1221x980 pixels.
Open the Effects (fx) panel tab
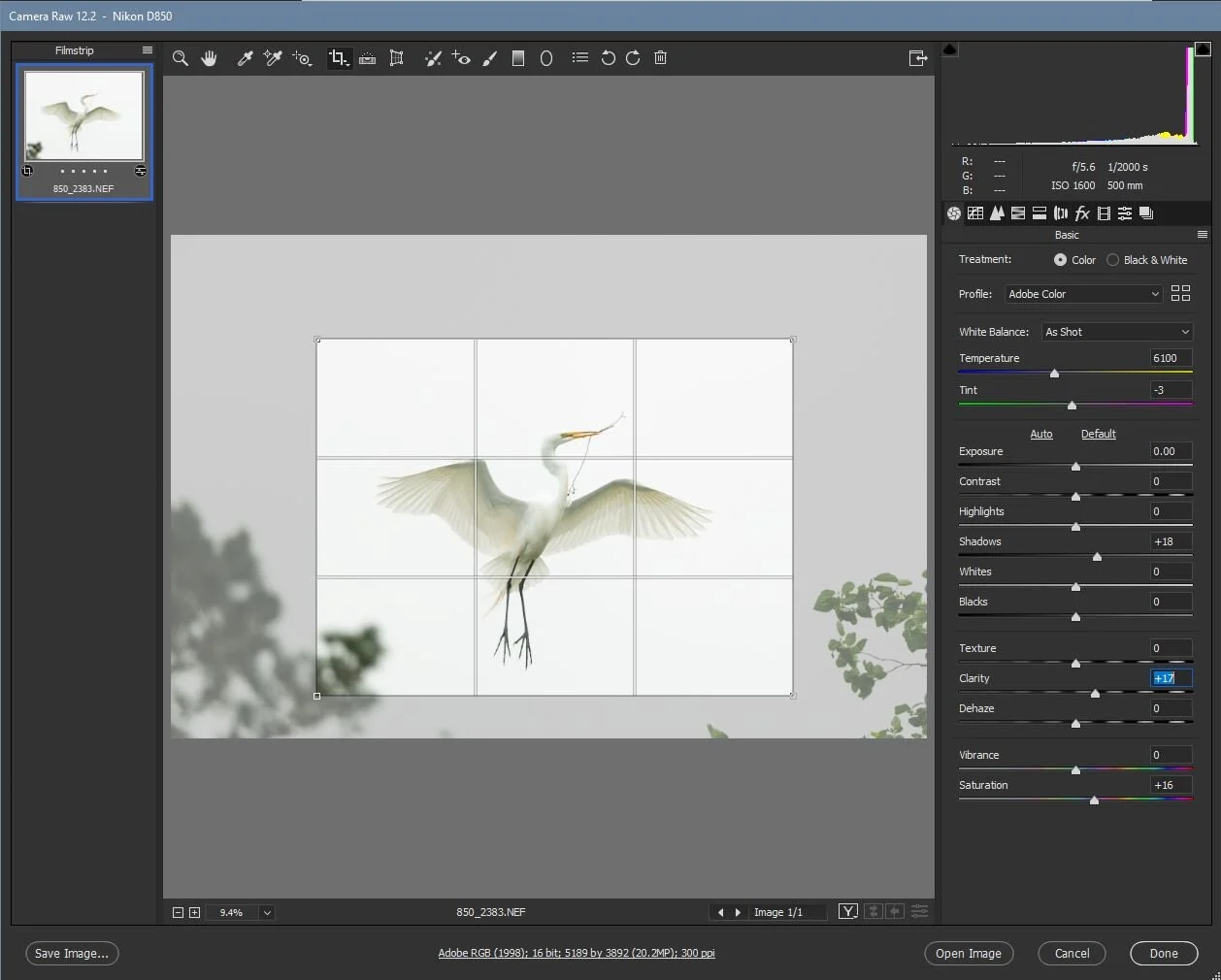[1082, 213]
